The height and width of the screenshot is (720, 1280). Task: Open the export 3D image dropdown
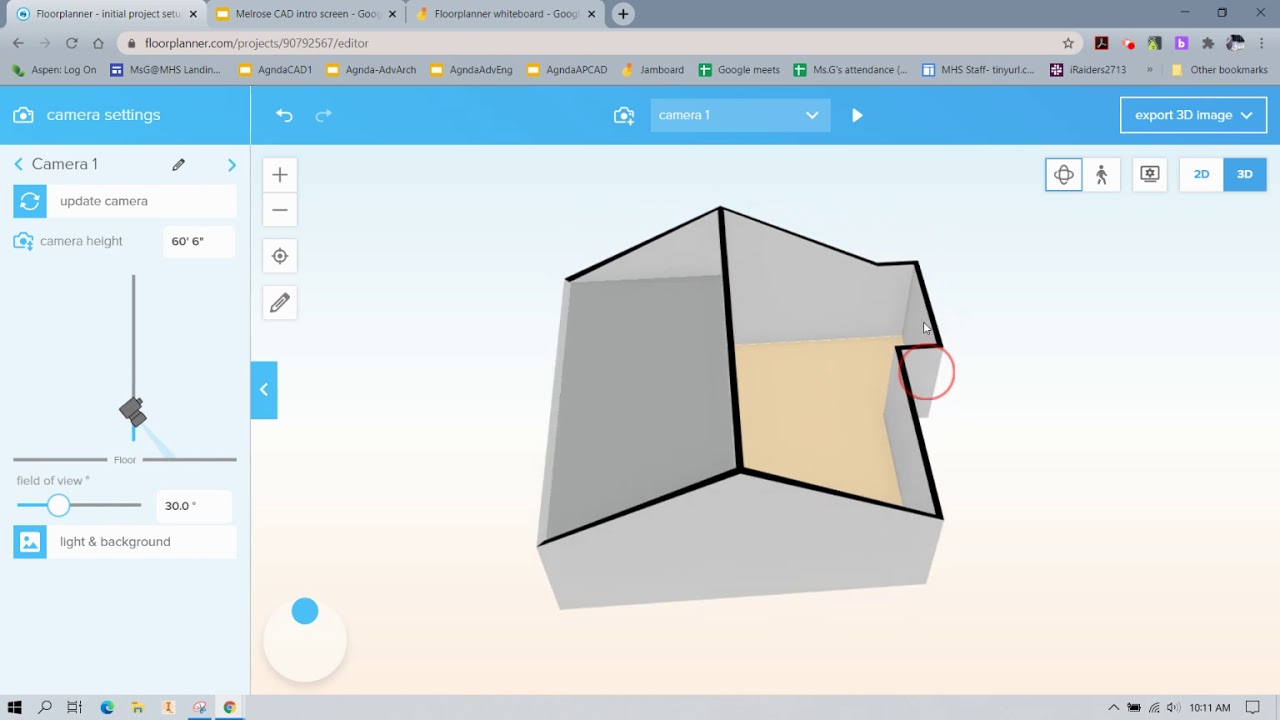click(1193, 115)
